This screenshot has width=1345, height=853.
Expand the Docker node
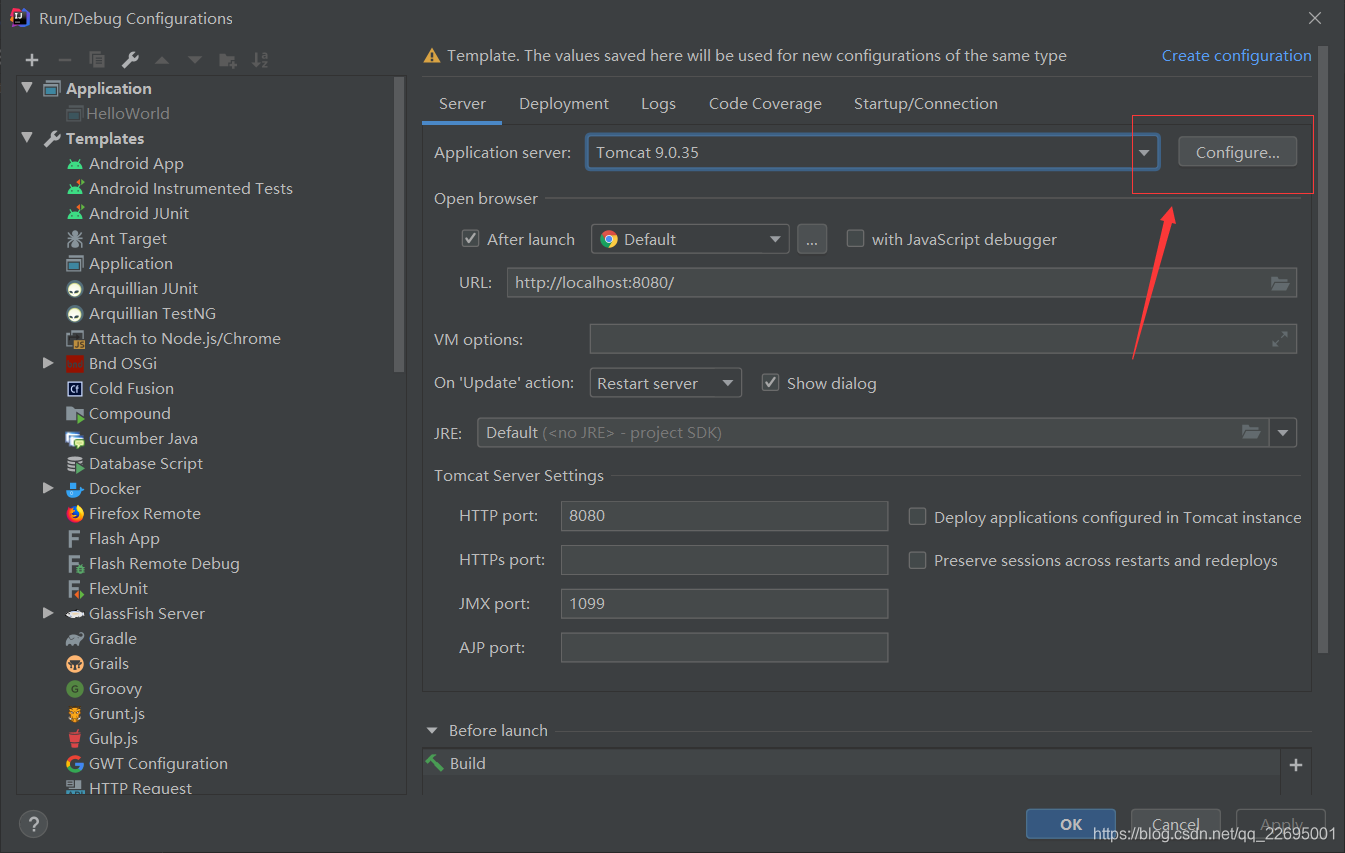[48, 488]
